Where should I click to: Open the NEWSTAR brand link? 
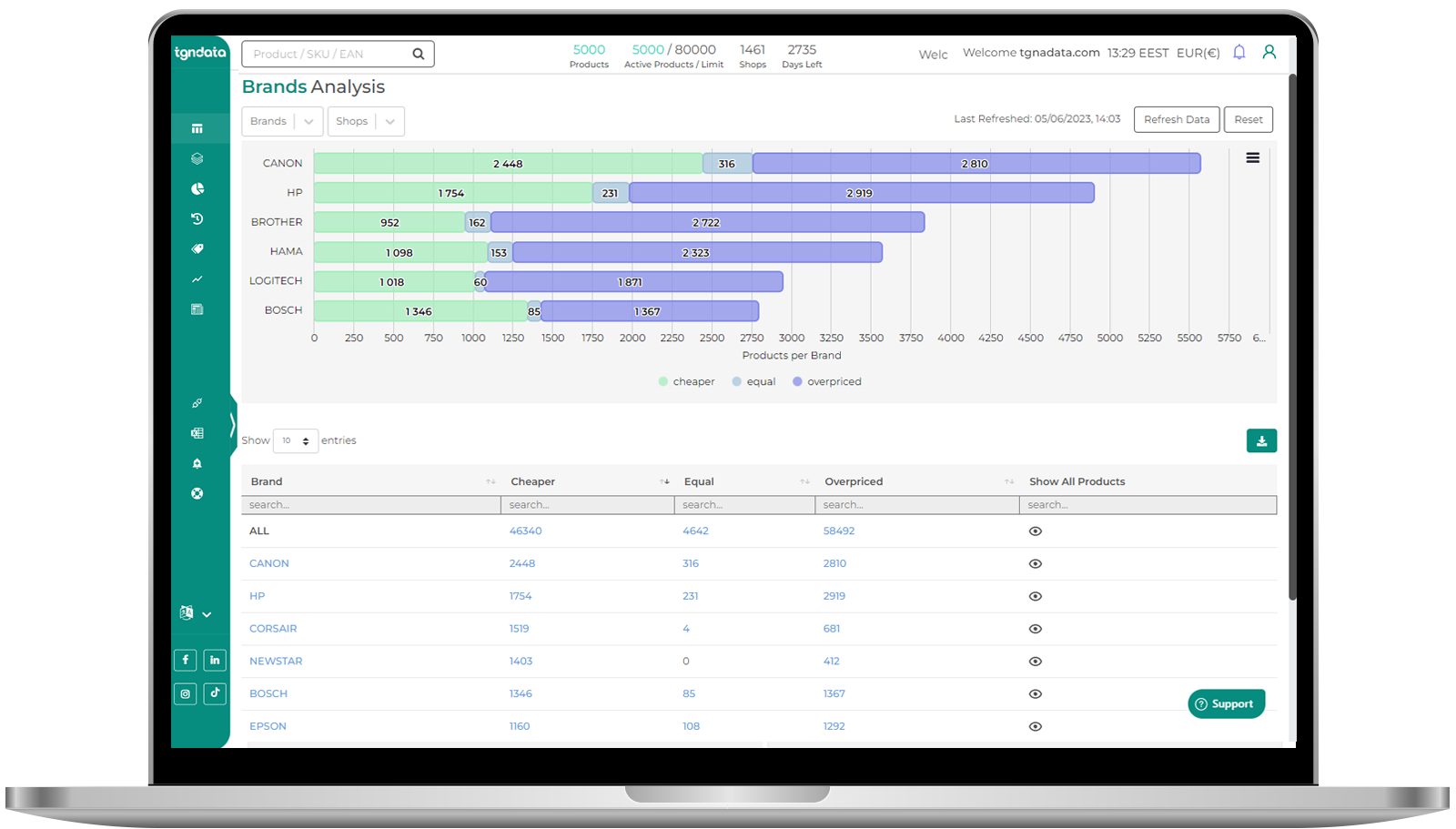[276, 662]
